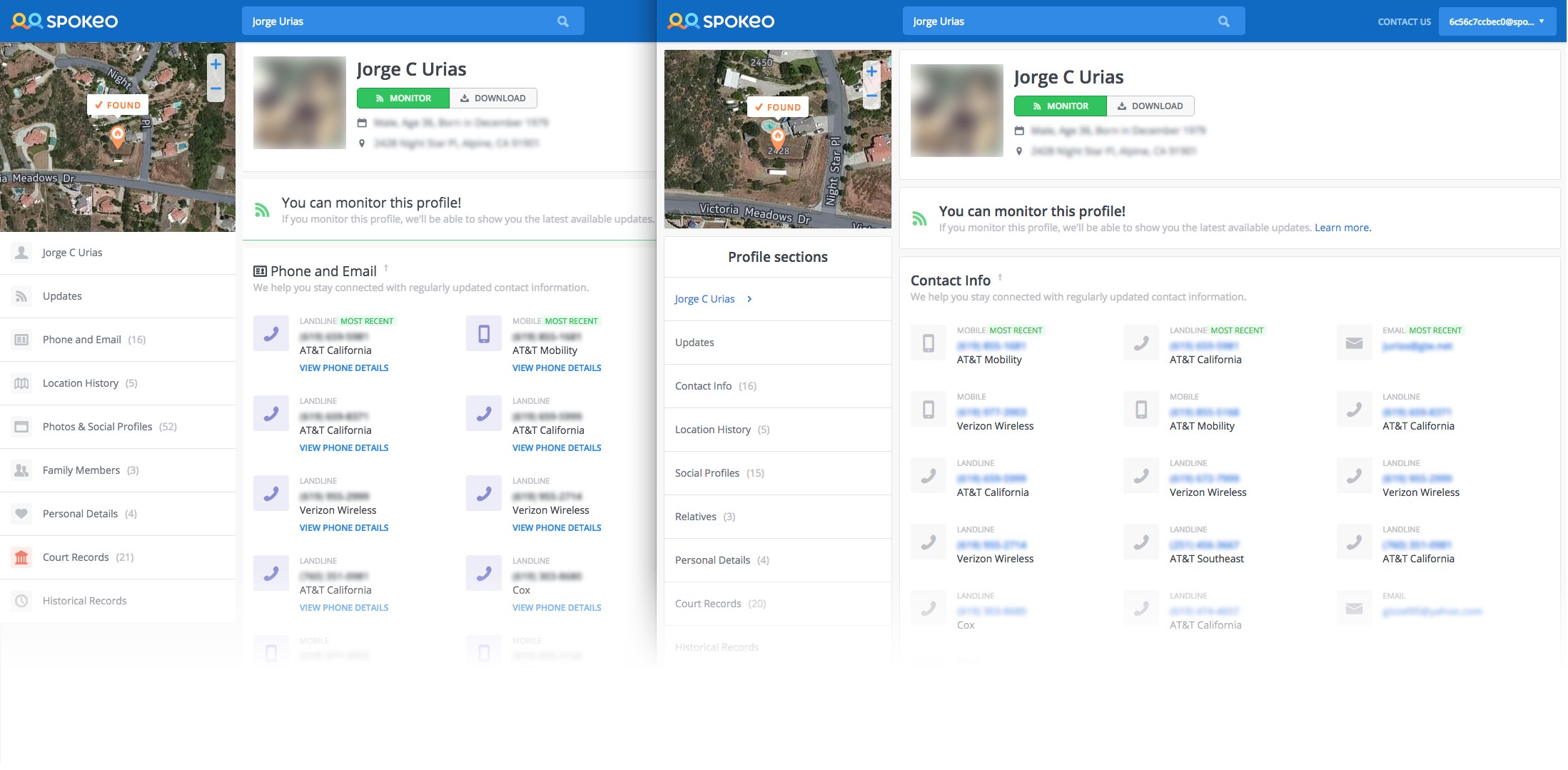Click the blurred profile photo in right panel
This screenshot has width=1568, height=770.
(957, 111)
